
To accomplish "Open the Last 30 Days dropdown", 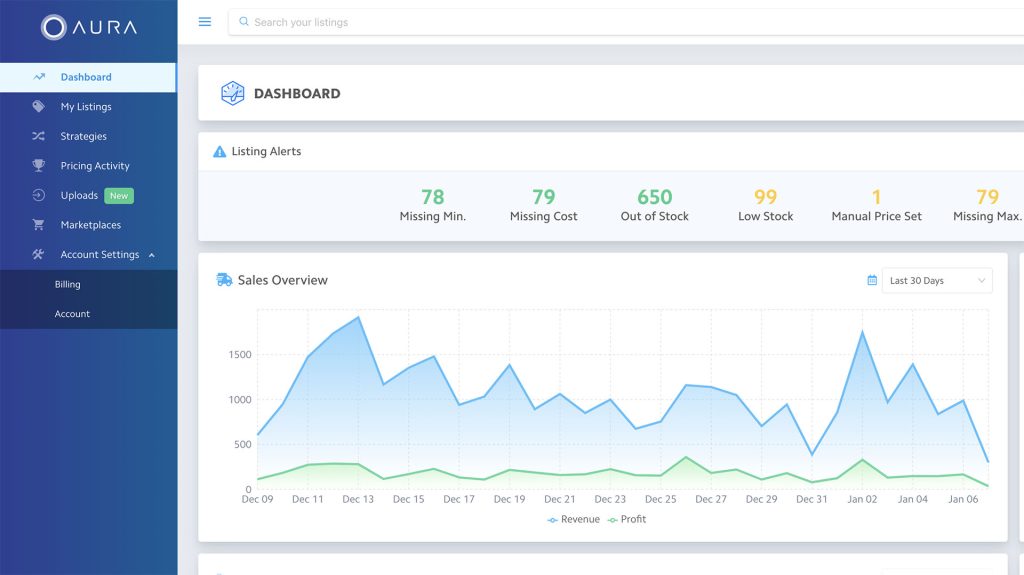I will [x=936, y=280].
